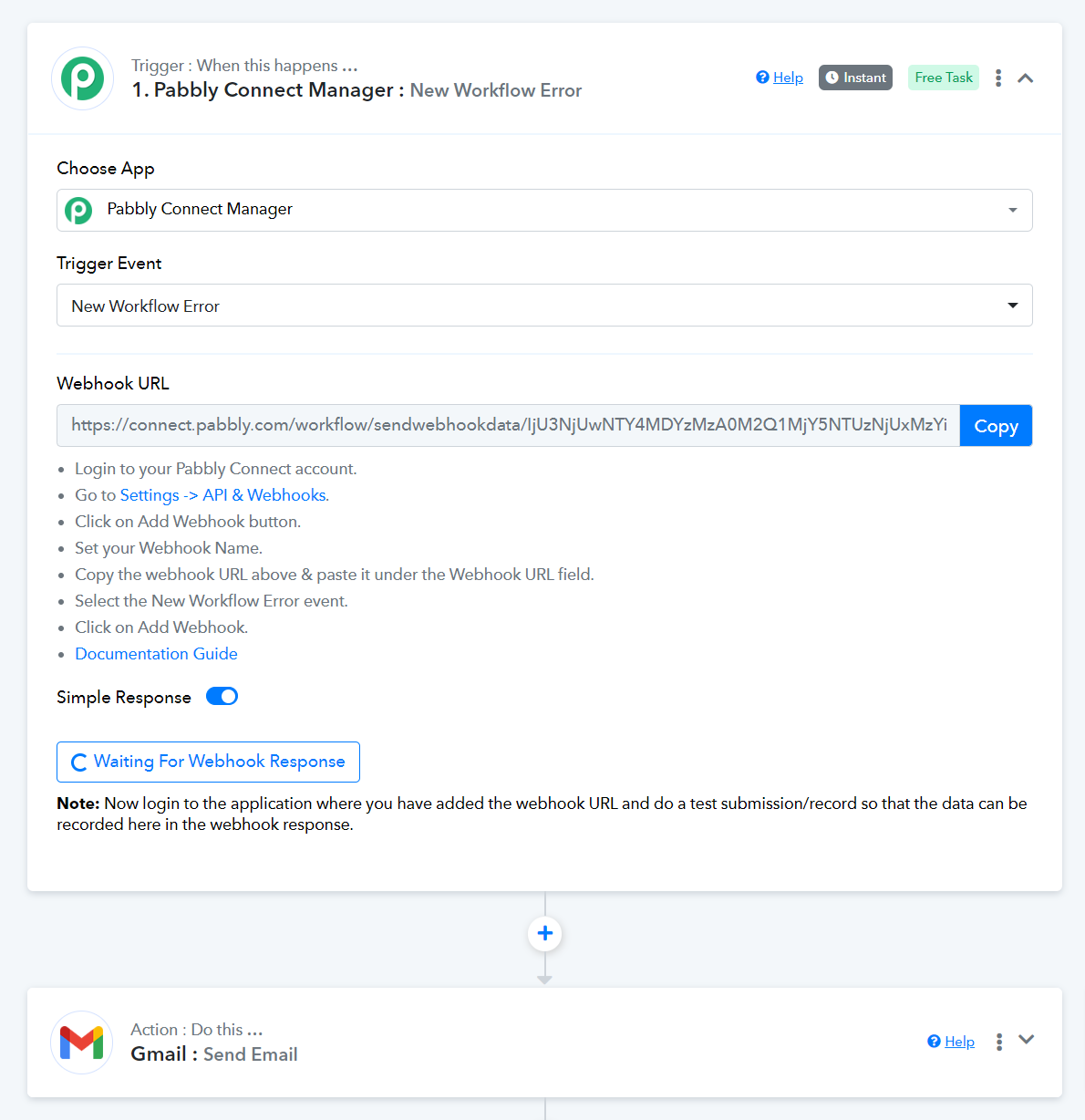Open Settings -> API & Webhooks link

(x=223, y=495)
